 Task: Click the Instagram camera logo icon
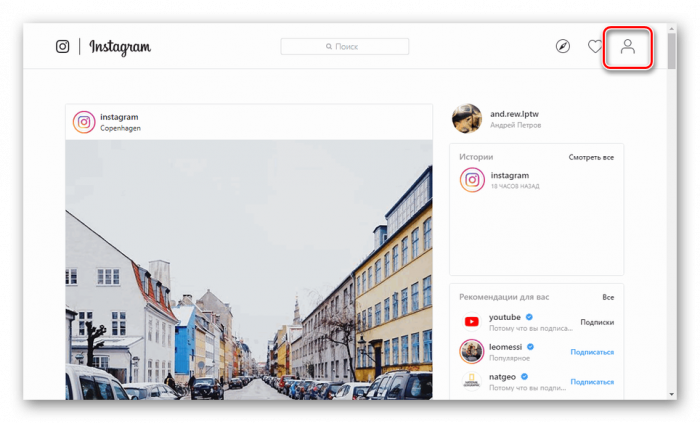click(x=63, y=47)
